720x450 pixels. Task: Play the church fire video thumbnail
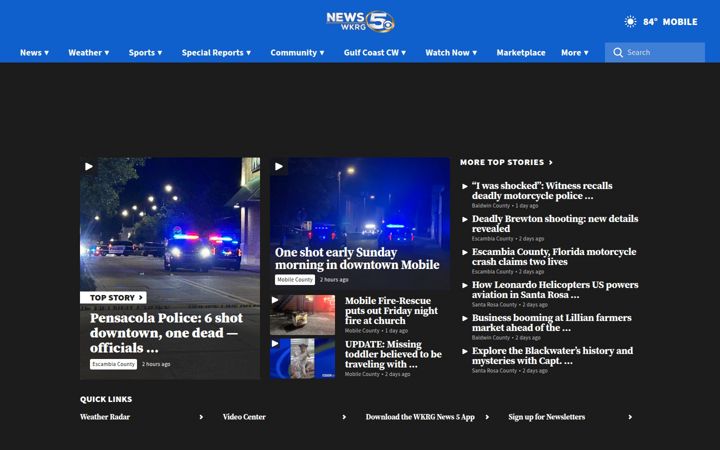click(275, 300)
